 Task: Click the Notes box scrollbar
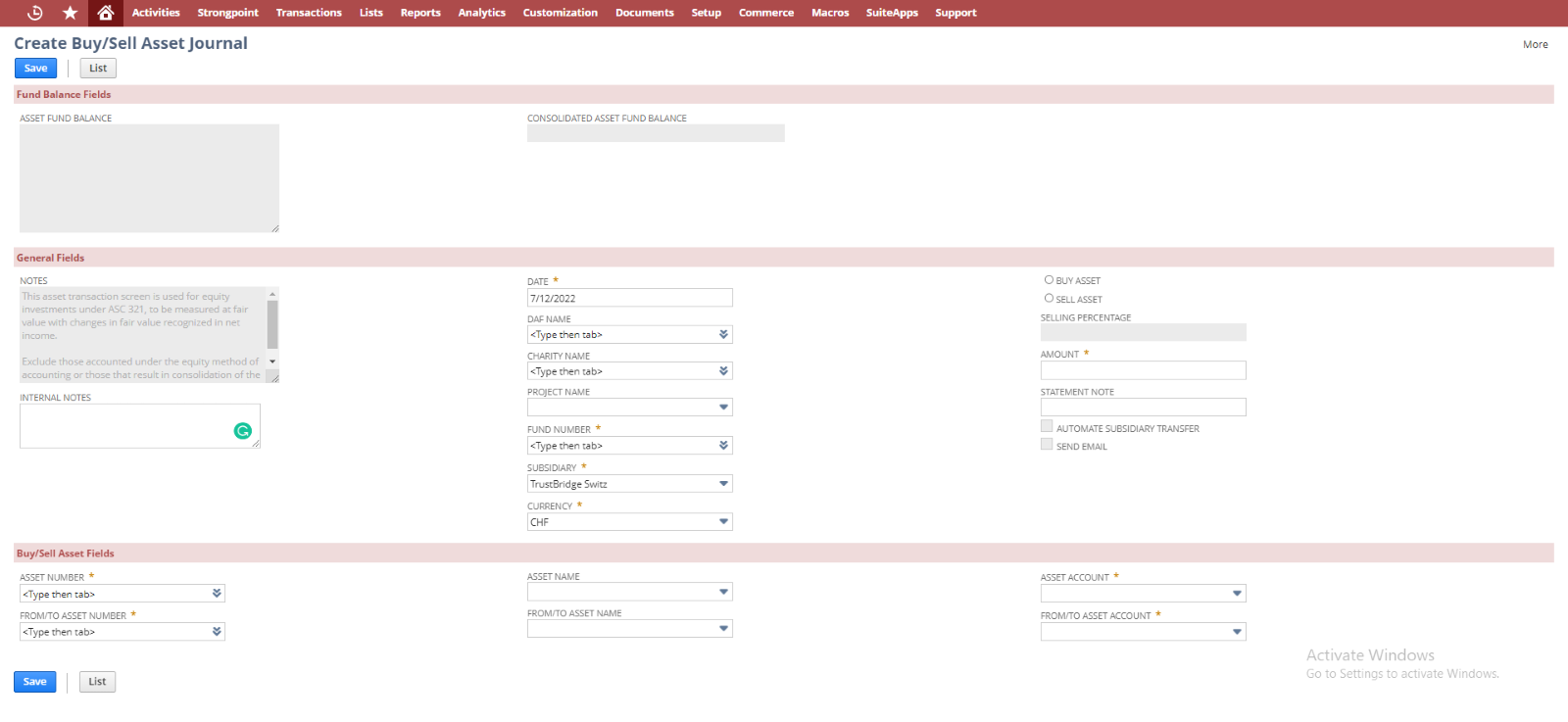[x=272, y=325]
